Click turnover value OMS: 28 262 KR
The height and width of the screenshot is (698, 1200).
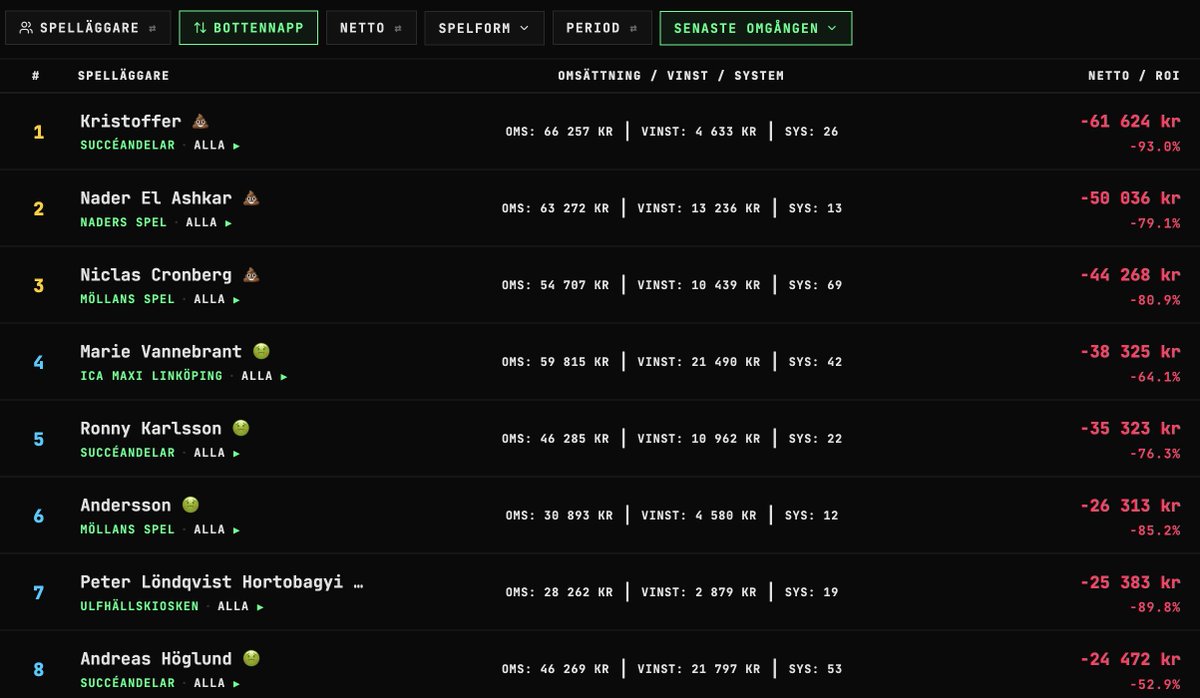[559, 592]
